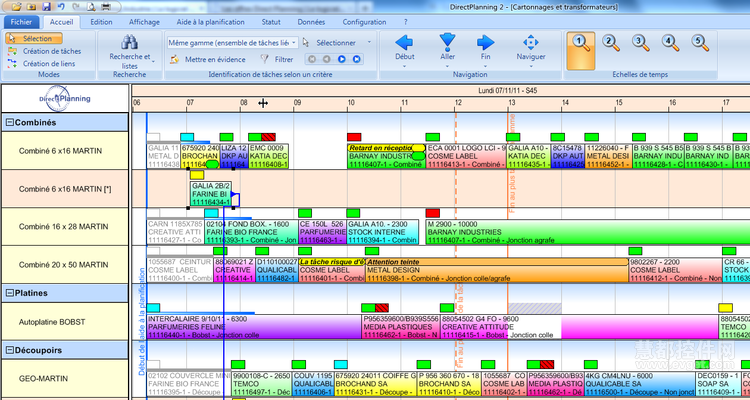The height and width of the screenshot is (400, 750).
Task: Expand the Recherche et listes dropdown arrow
Action: point(153,62)
